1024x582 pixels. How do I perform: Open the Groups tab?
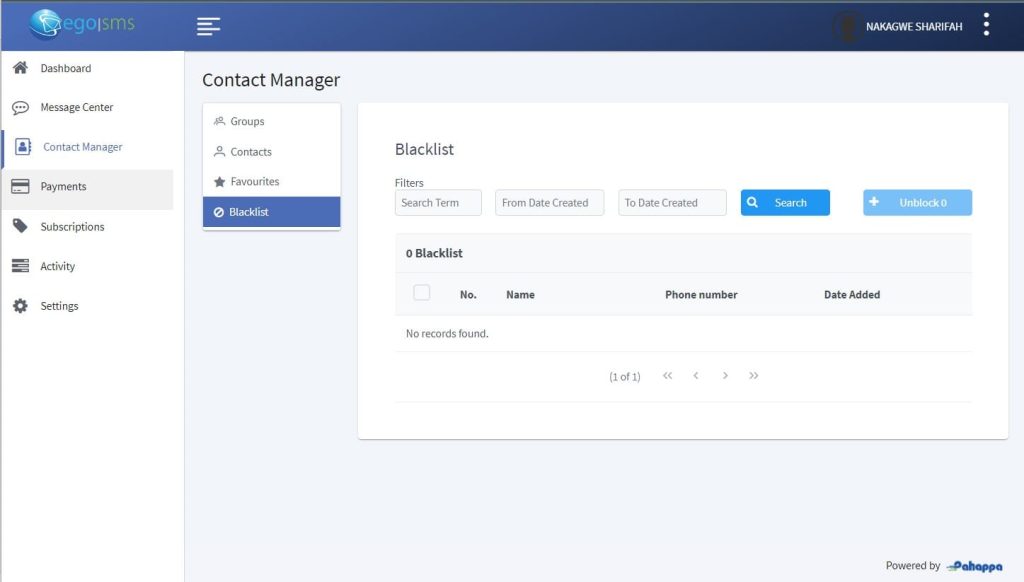pyautogui.click(x=247, y=121)
